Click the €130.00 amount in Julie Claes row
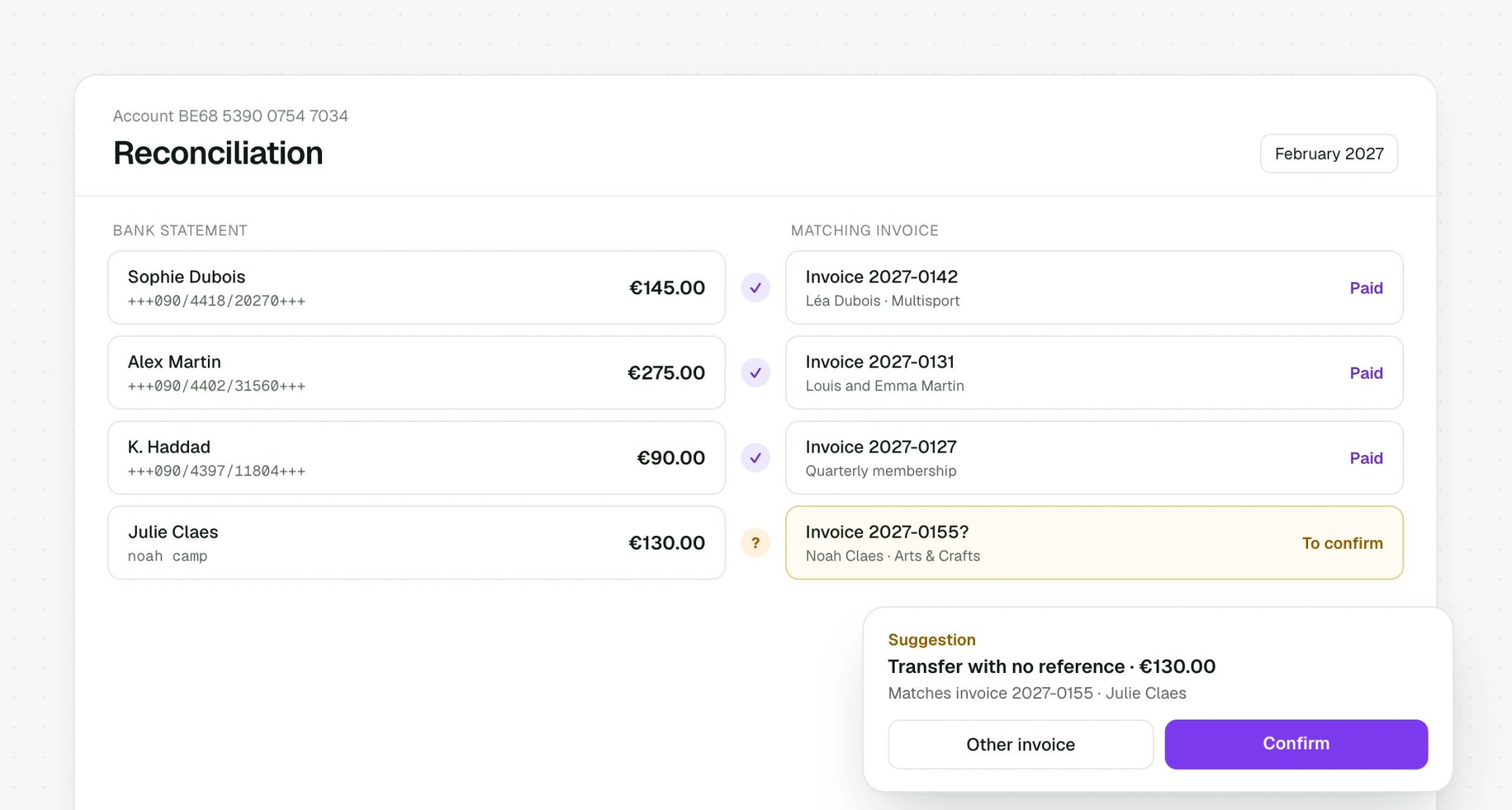The image size is (1512, 810). click(667, 543)
